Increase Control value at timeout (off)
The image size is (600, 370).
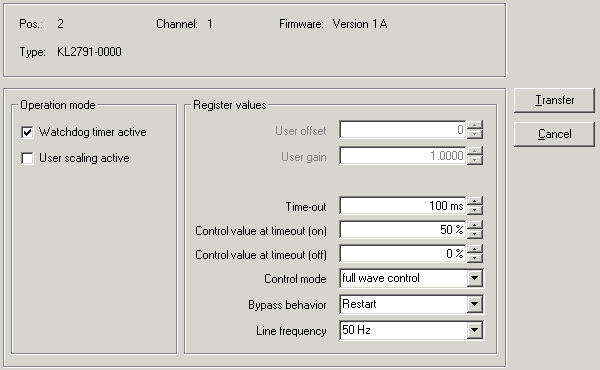pos(475,249)
